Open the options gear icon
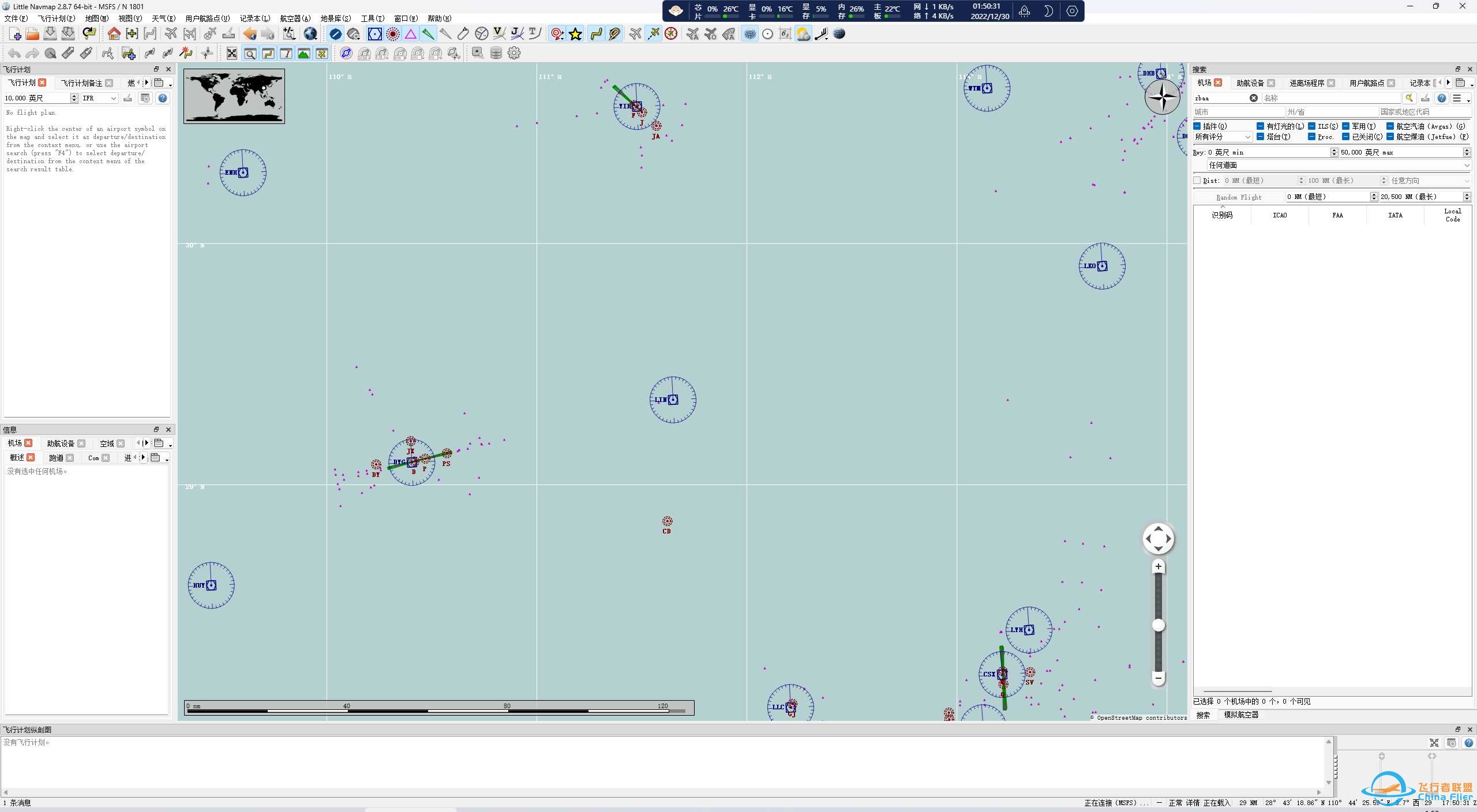 click(x=513, y=54)
